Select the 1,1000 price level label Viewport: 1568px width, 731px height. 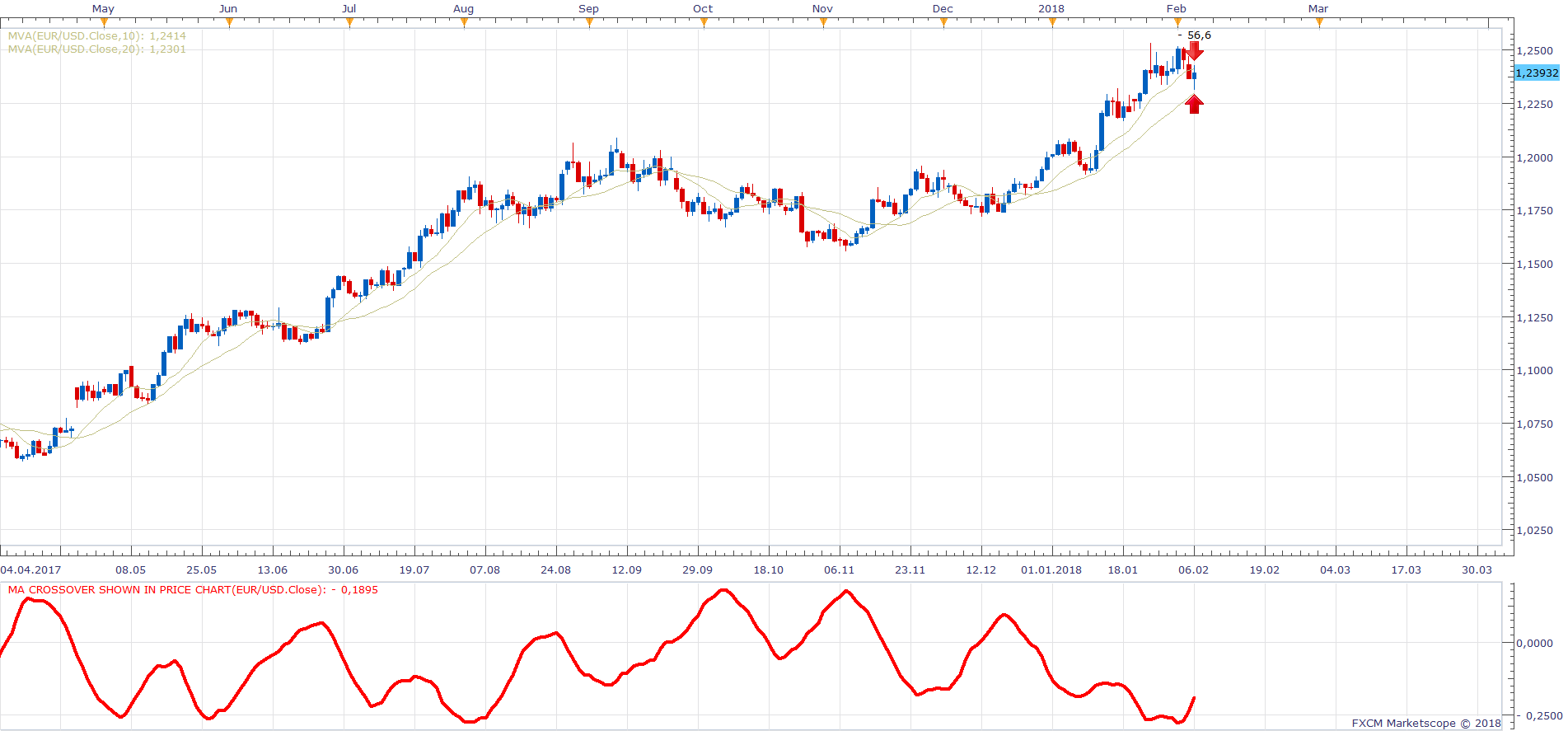pos(1535,371)
